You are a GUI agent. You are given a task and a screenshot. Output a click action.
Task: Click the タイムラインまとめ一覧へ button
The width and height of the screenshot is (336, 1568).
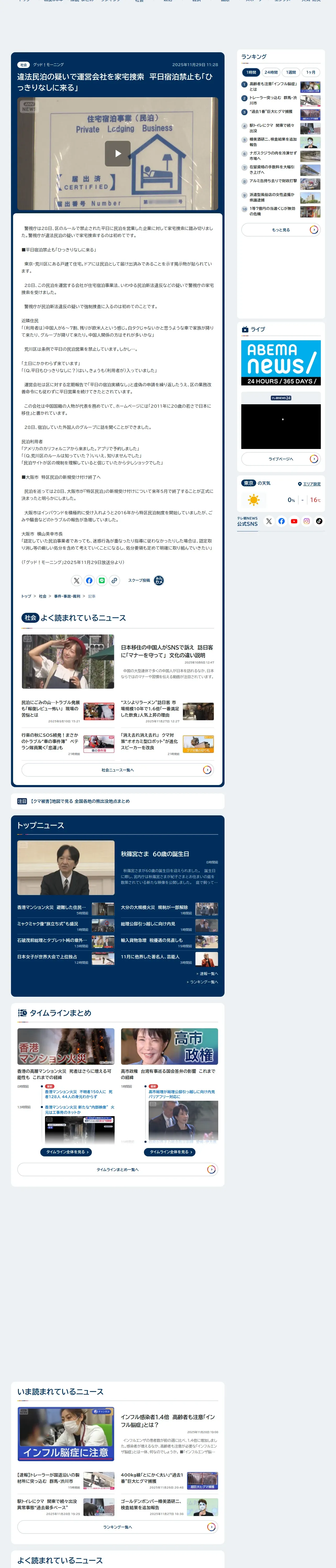click(118, 1169)
